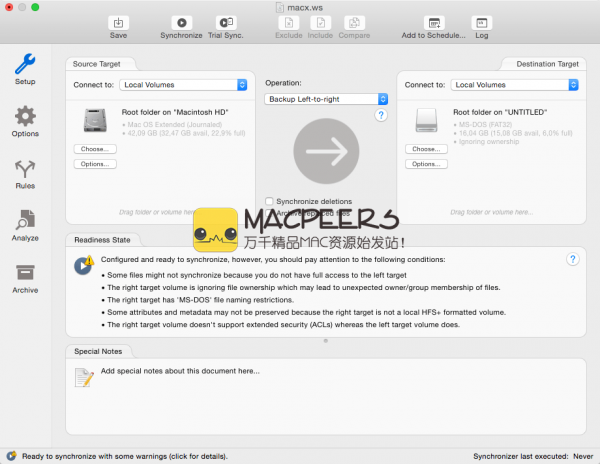
Task: Click the Macintosh HD drive icon
Action: (95, 120)
